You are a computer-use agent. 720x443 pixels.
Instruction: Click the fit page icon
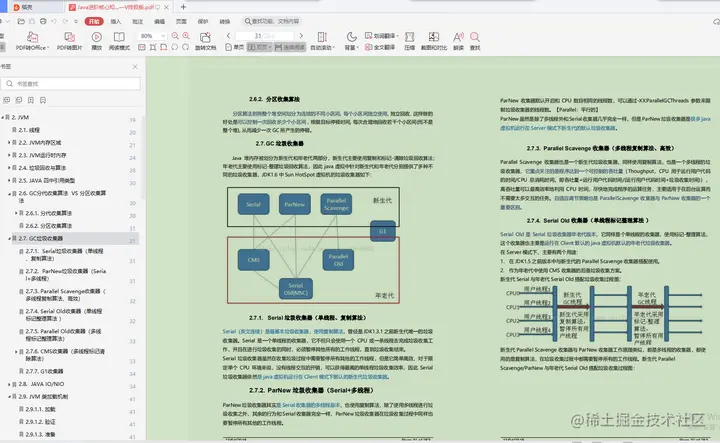pyautogui.click(x=153, y=47)
